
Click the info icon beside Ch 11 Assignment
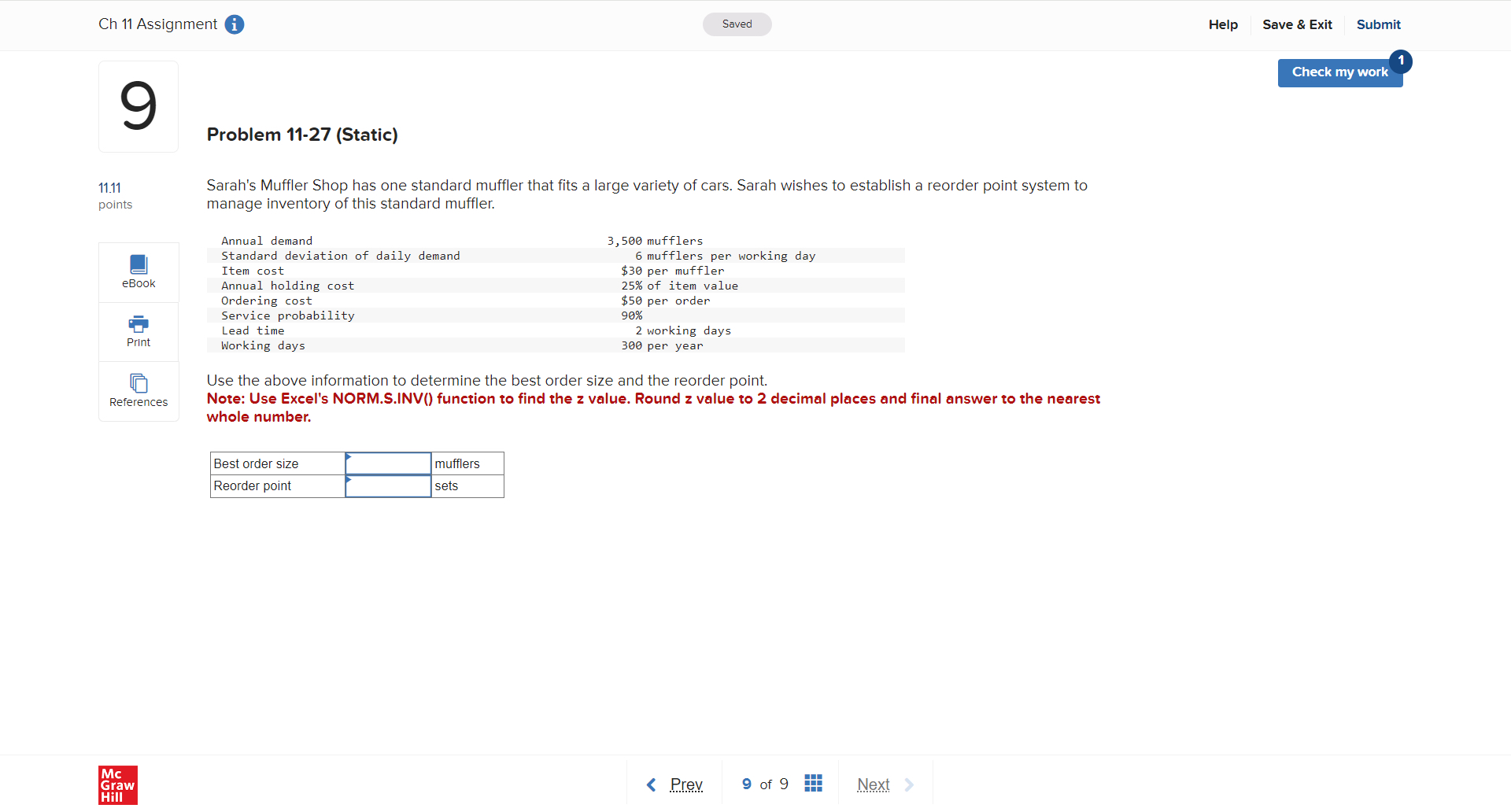[234, 24]
